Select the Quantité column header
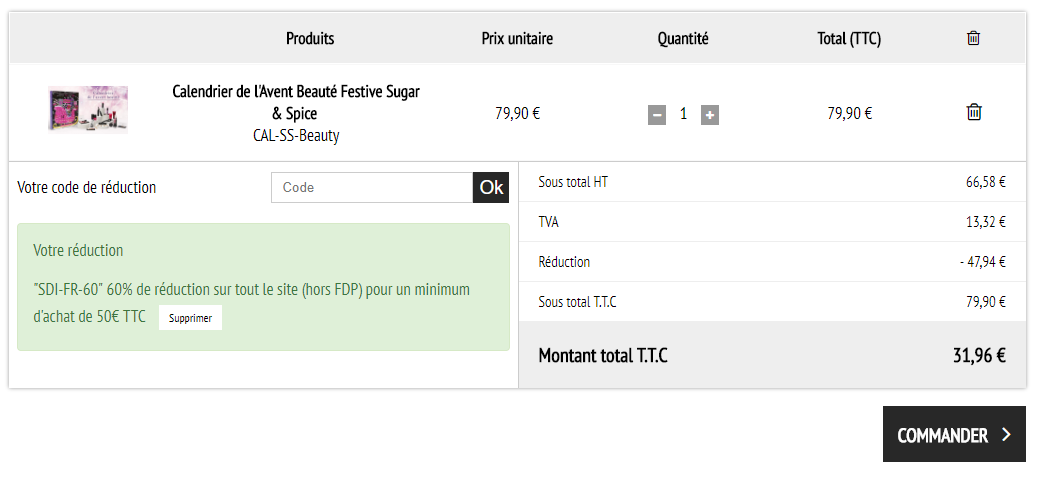 (x=683, y=39)
